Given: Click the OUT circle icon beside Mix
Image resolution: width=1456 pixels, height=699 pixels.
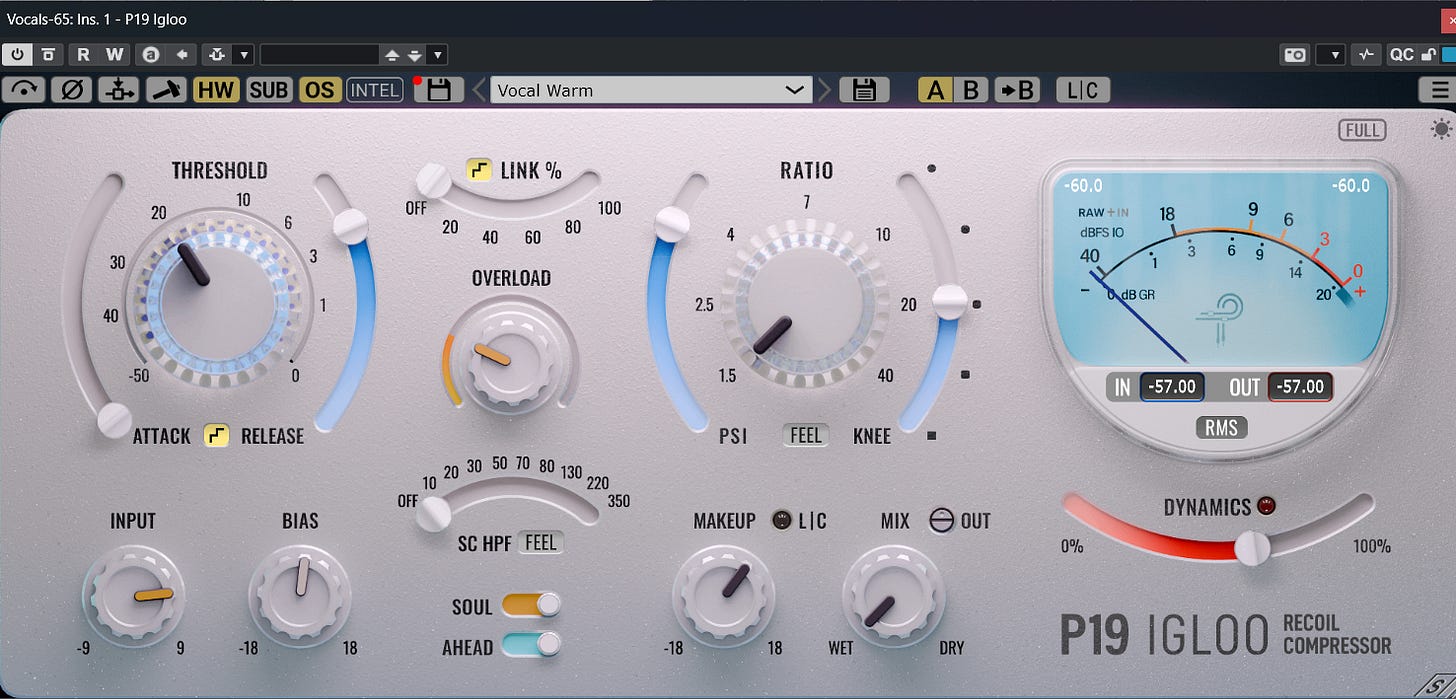Looking at the screenshot, I should coord(941,520).
